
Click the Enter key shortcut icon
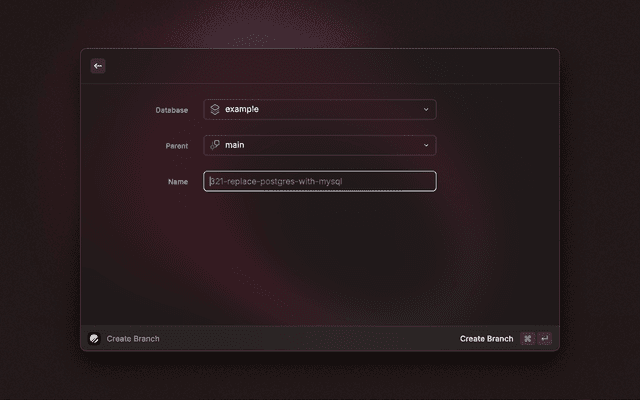pos(544,338)
